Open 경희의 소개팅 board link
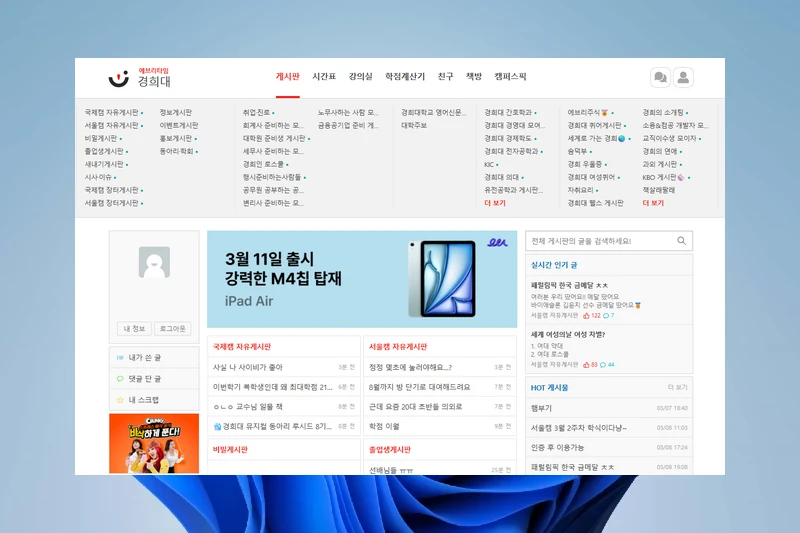800x533 pixels. (x=663, y=112)
